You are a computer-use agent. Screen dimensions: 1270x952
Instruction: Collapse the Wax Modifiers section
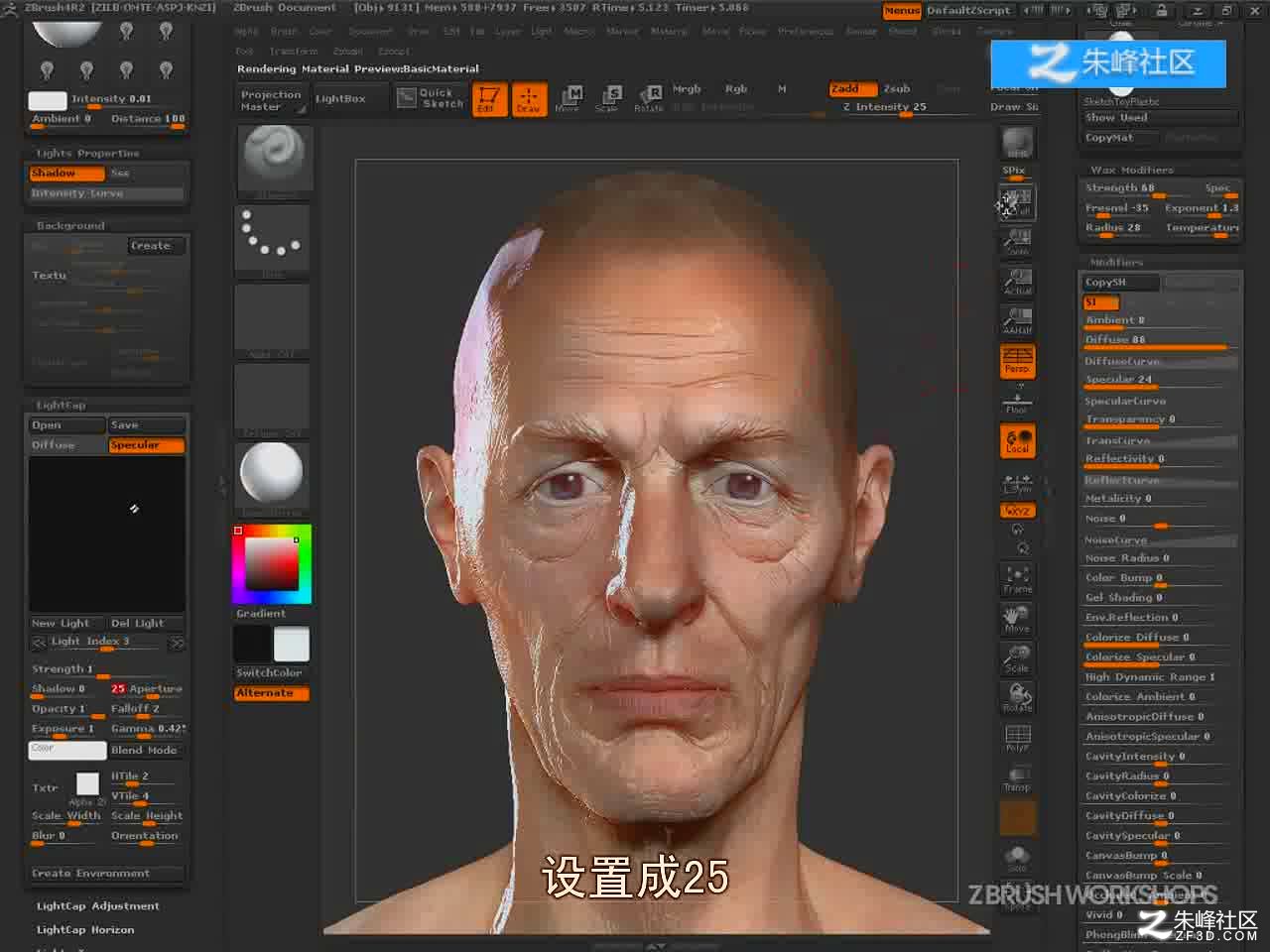(x=1131, y=171)
